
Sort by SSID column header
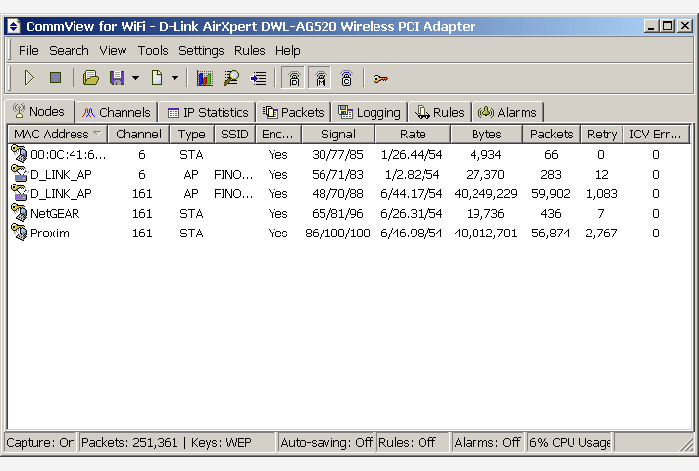coord(235,134)
